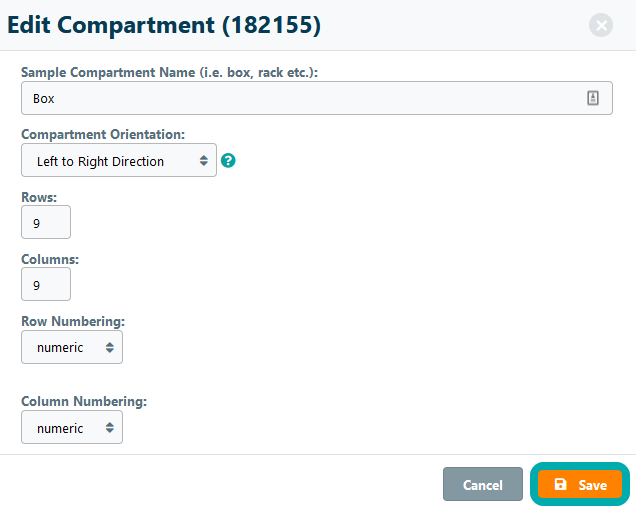Click the "Edit Compartment (182155)" dialog title
The height and width of the screenshot is (516, 636).
[x=163, y=25]
